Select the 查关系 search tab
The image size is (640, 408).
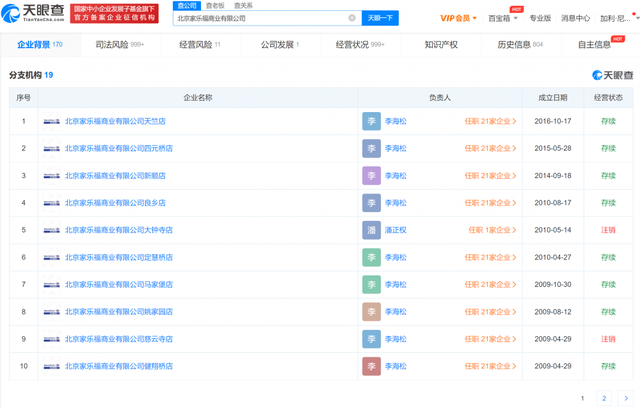coord(243,5)
